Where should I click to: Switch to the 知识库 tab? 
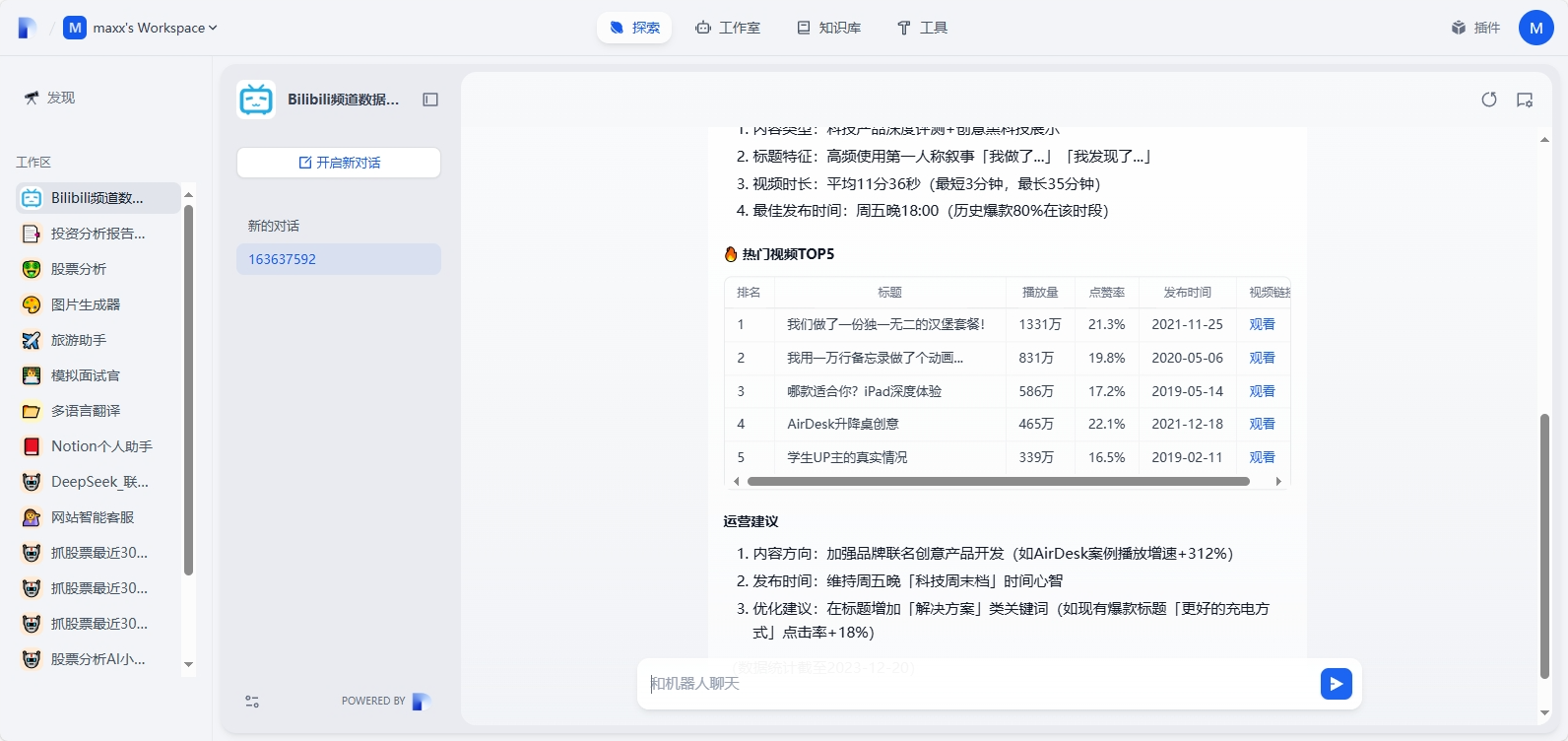(x=829, y=28)
